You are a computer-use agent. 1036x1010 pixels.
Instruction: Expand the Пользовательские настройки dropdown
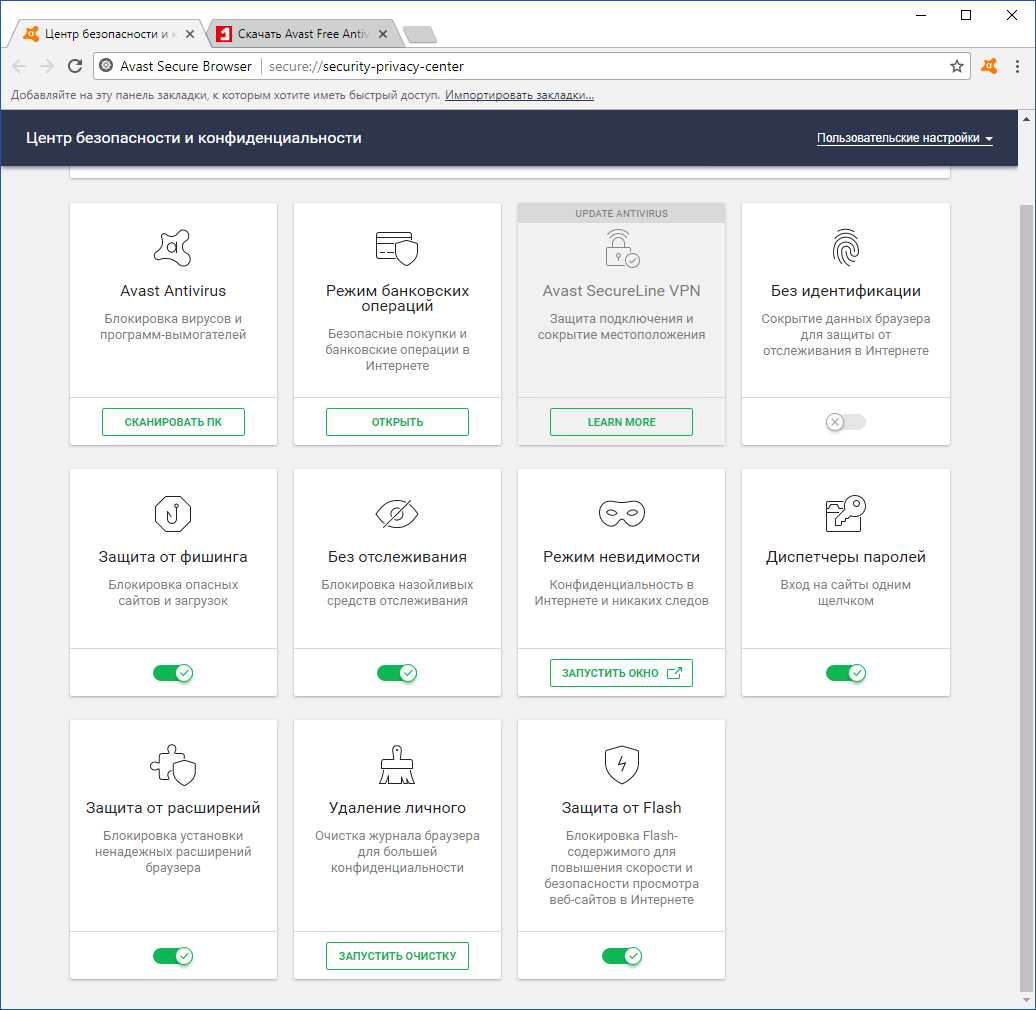pyautogui.click(x=904, y=138)
